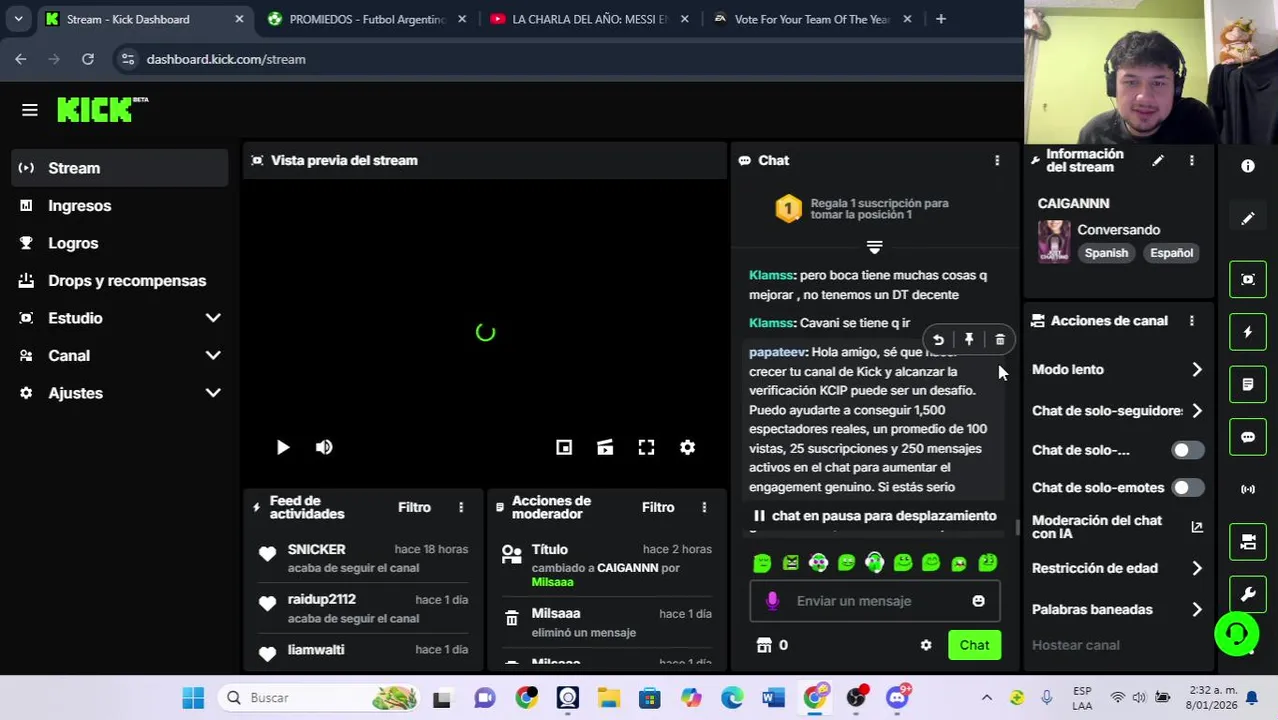This screenshot has height=720, width=1278.
Task: Toggle the chat bubble widget in sidebar
Action: point(1248,437)
